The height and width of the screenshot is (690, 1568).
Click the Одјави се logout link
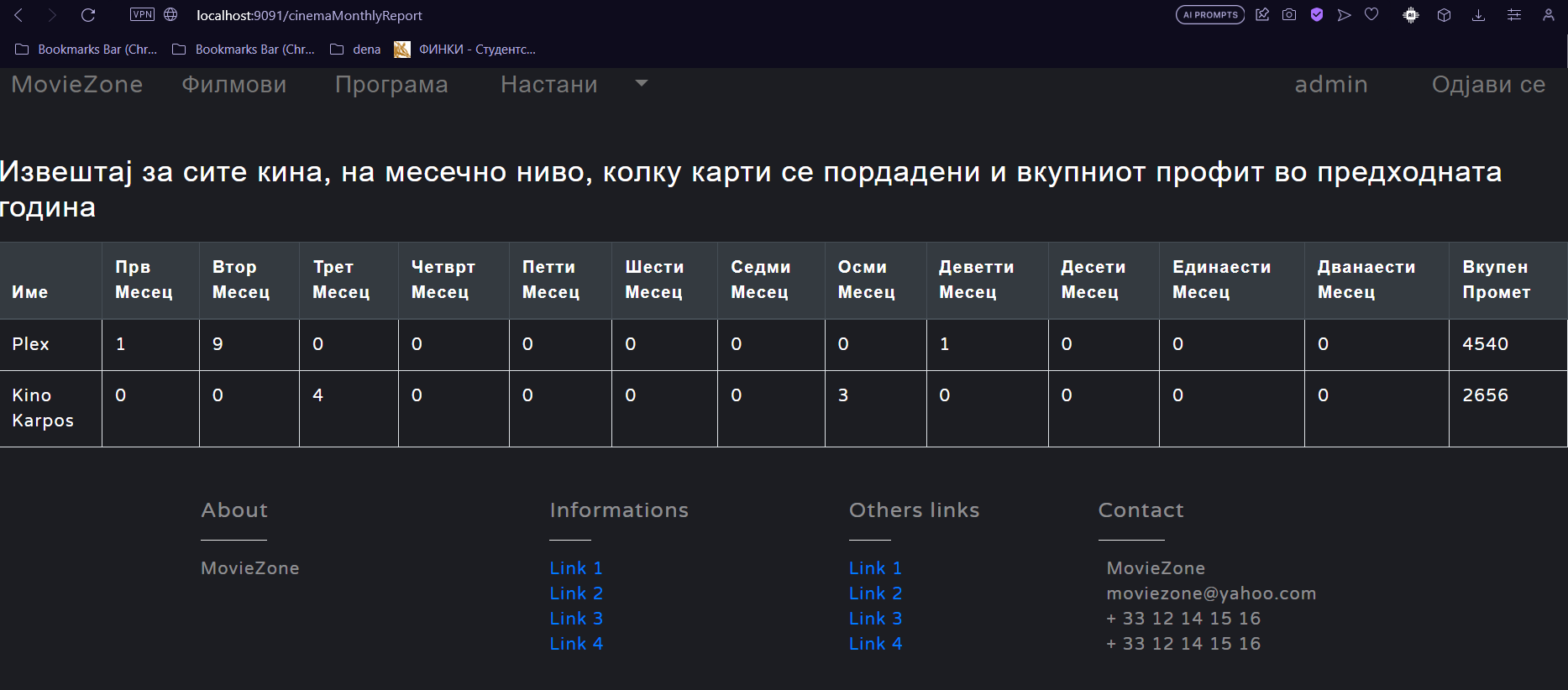[1488, 85]
